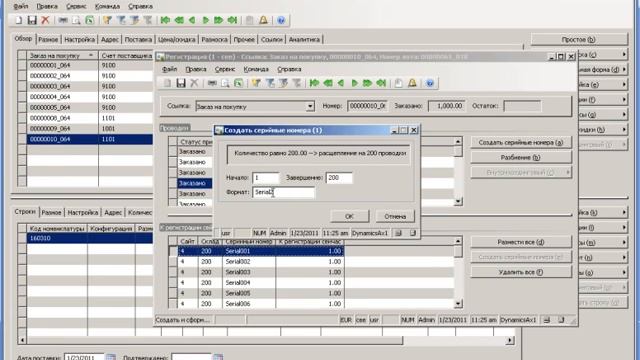This screenshot has height=360, width=640.
Task: Click alert bell in Registration window toolbar
Action: (412, 83)
